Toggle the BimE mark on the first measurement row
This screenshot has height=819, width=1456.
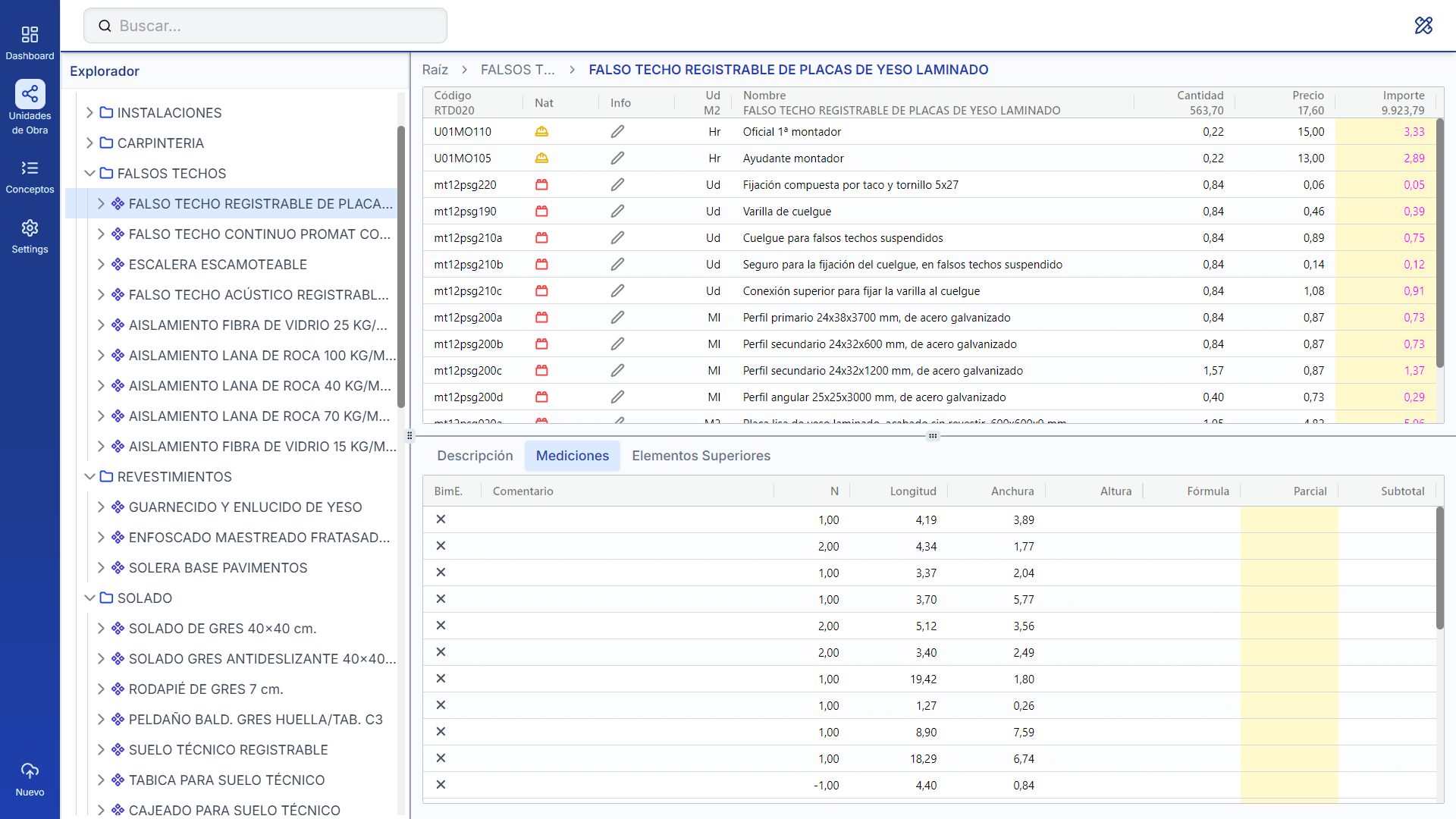click(441, 519)
